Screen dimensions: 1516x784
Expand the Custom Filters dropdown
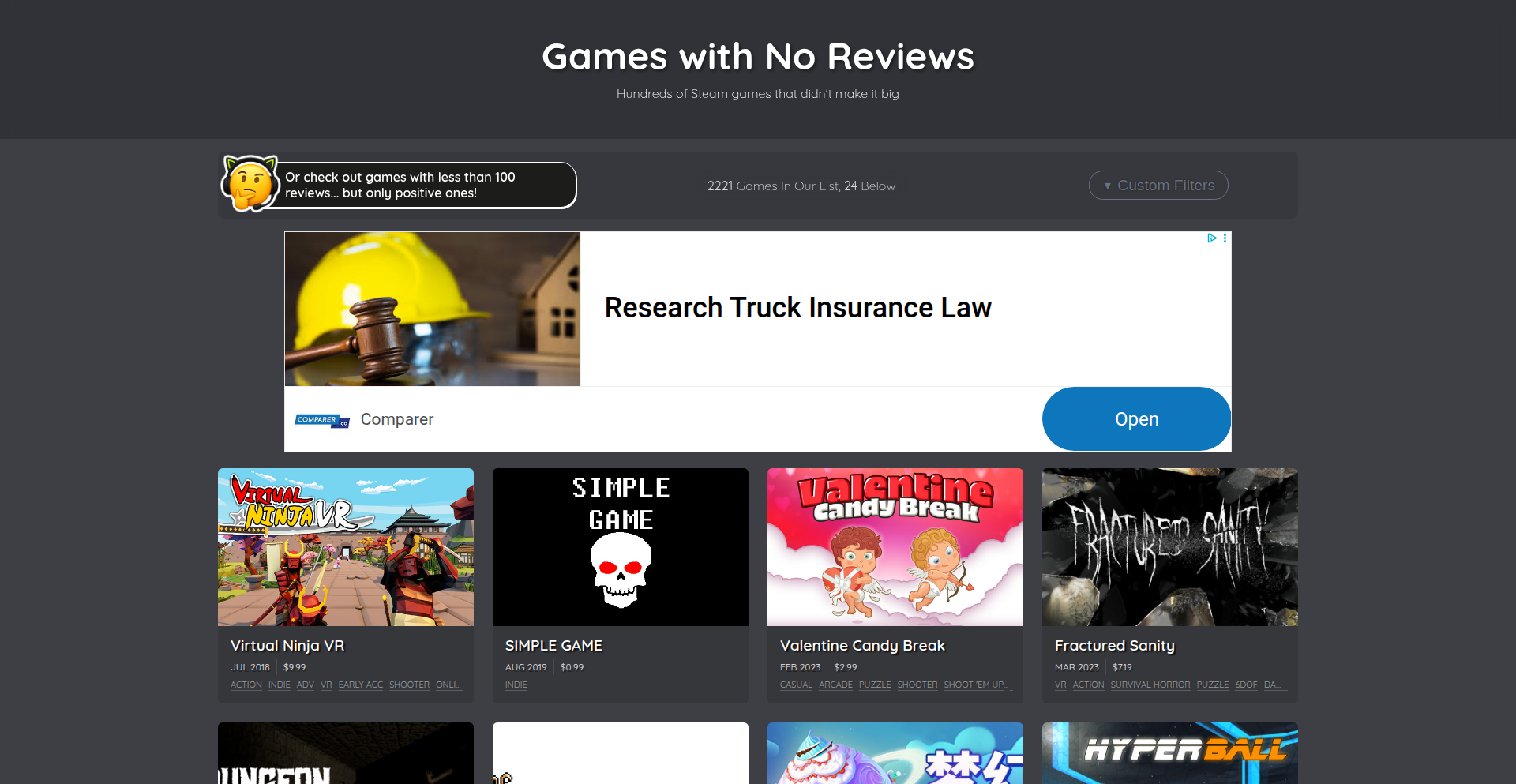tap(1158, 186)
